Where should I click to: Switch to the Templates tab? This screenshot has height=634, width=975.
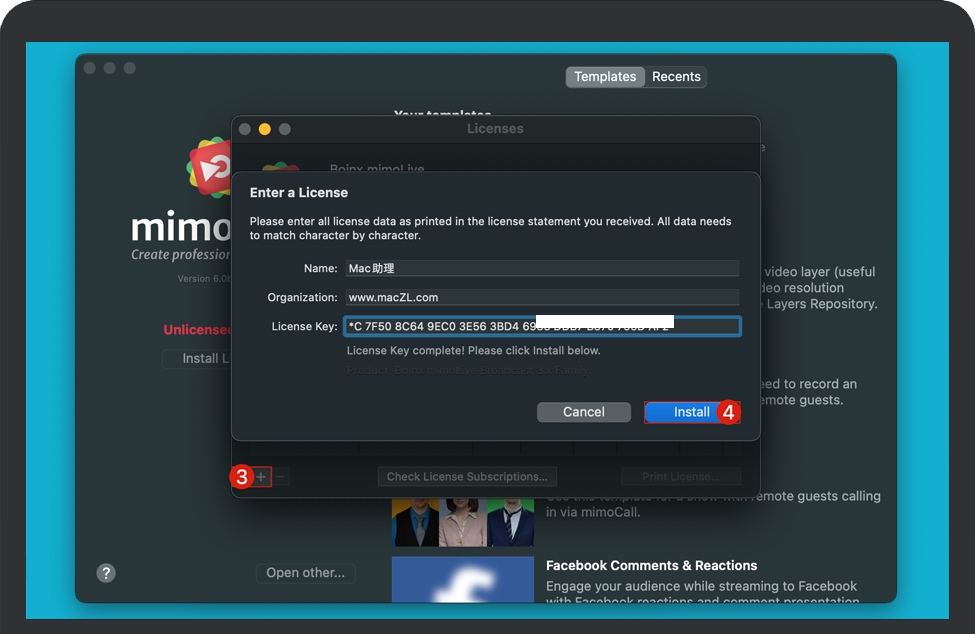click(x=605, y=76)
